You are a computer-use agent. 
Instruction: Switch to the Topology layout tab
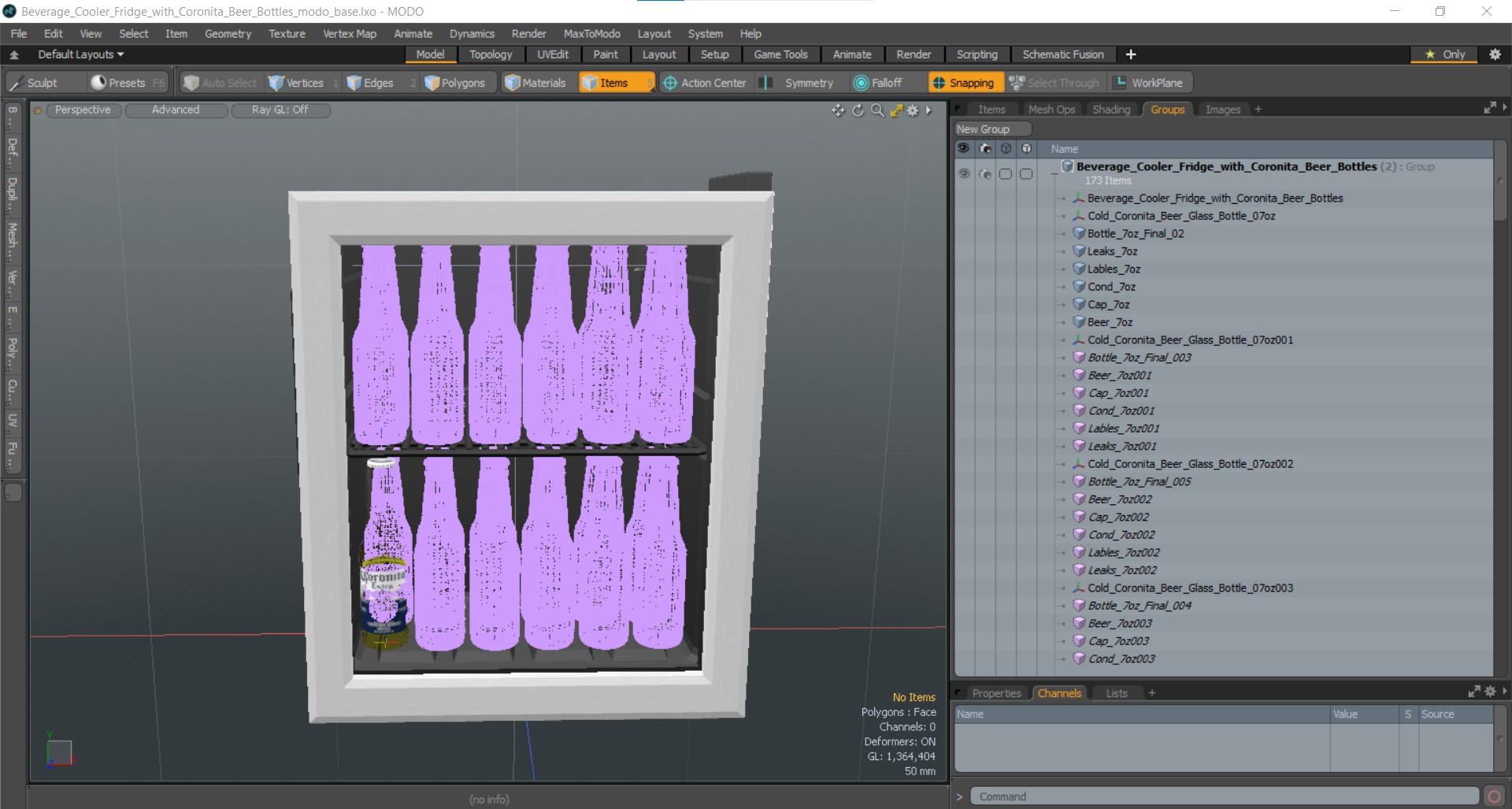(491, 54)
